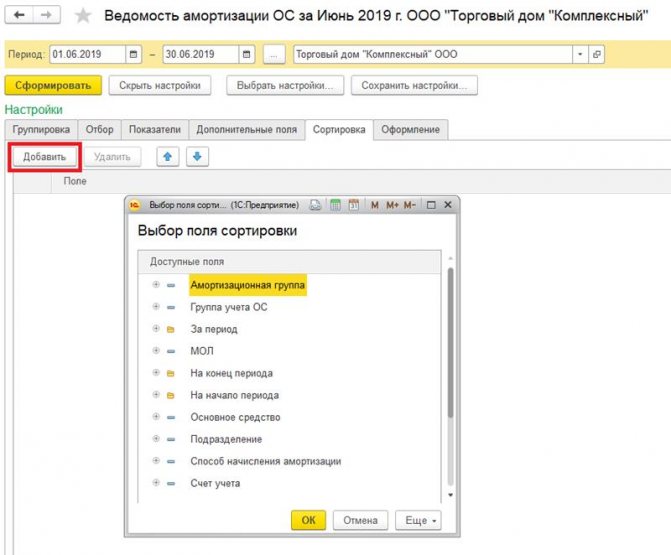
Task: Select the МОЛ field
Action: (x=202, y=351)
